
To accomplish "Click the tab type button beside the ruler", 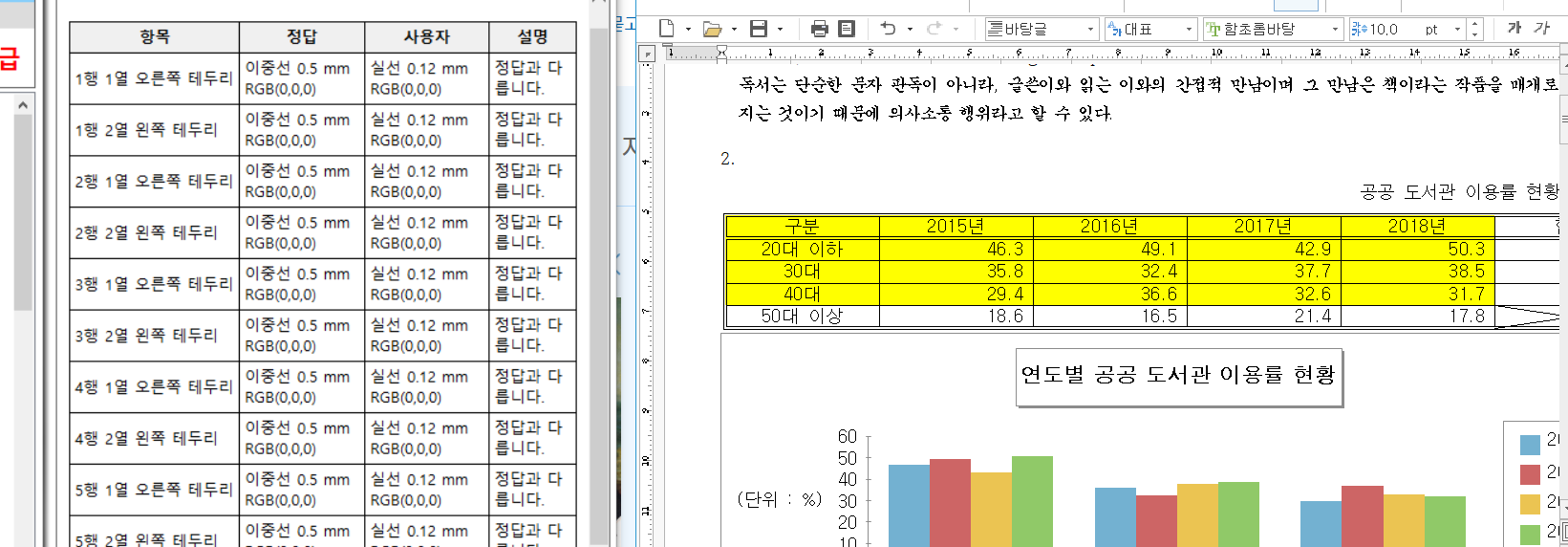I will point(649,54).
